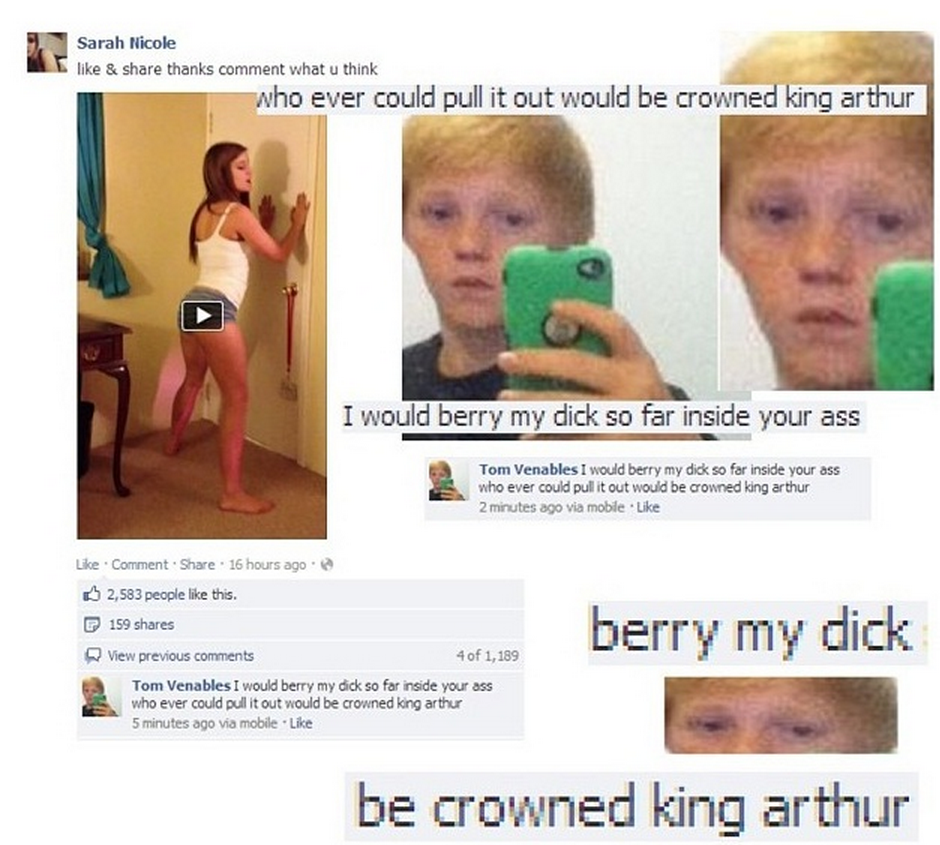Click the globe privacy icon after 16 hours ago

[x=327, y=565]
